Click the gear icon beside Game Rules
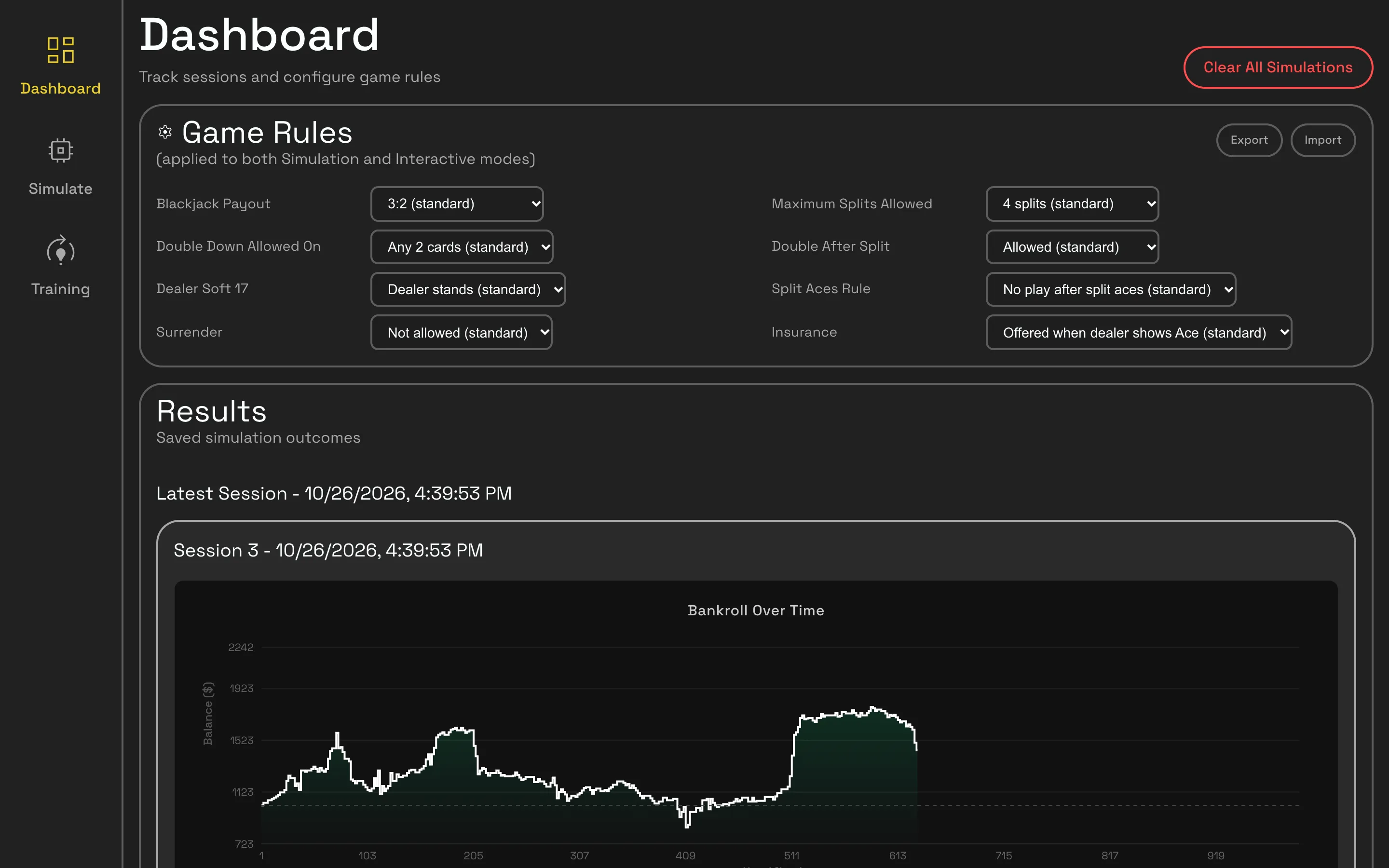1389x868 pixels. tap(165, 133)
